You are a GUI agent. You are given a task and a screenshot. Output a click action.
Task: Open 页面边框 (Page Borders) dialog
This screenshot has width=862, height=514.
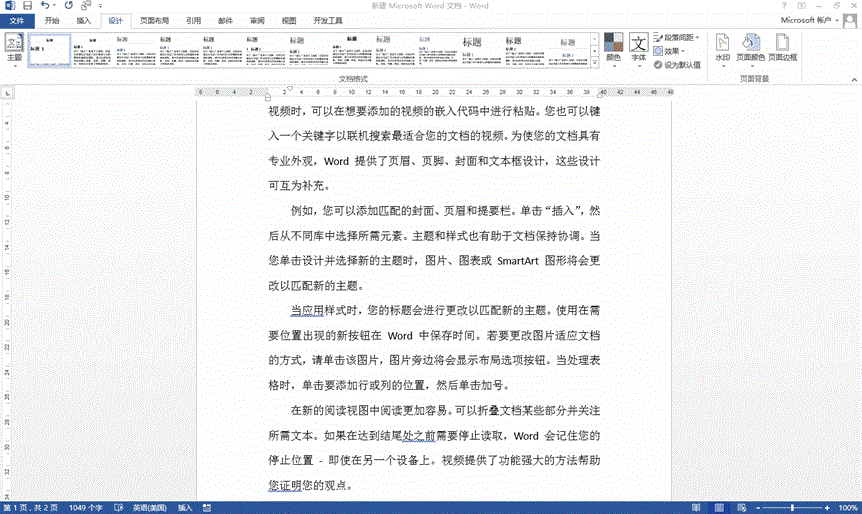(x=782, y=48)
